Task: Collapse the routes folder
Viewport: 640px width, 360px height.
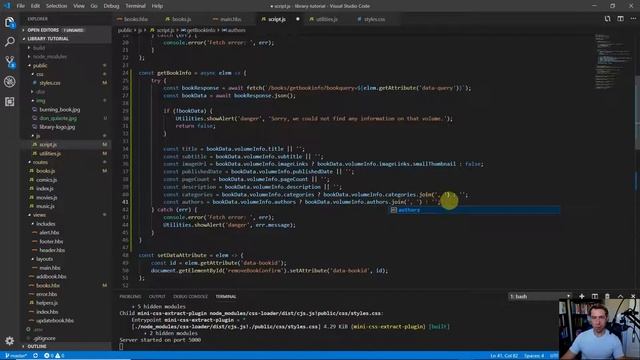Action: click(40, 162)
